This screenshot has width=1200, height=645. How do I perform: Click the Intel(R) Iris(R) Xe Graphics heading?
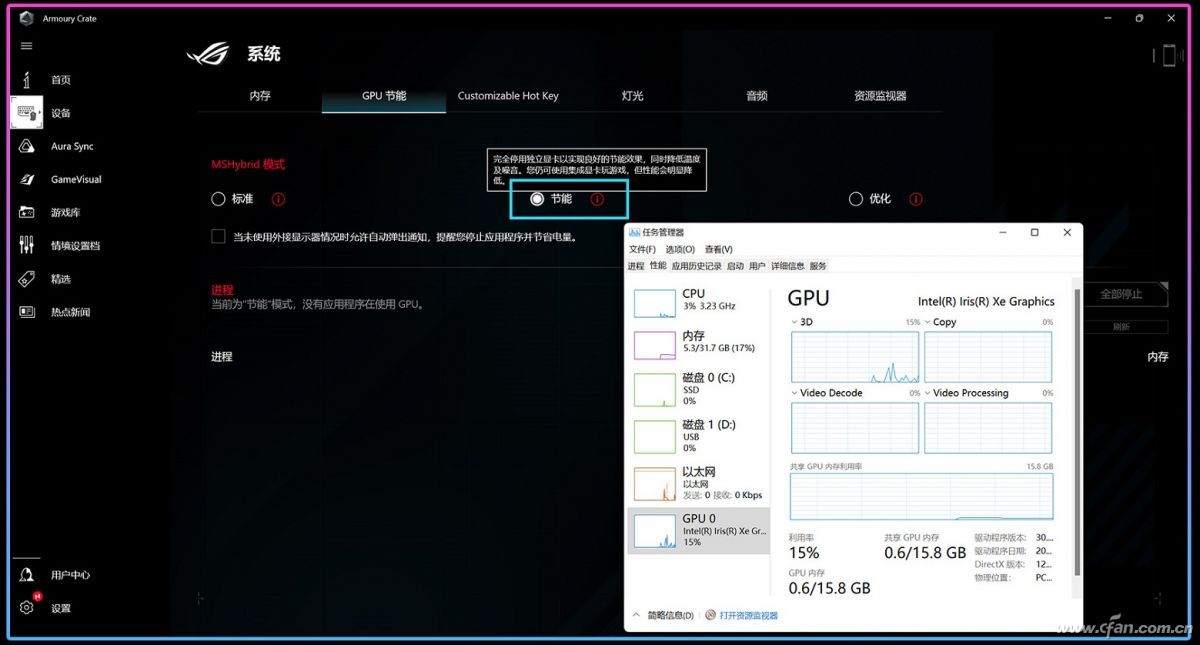[x=986, y=301]
